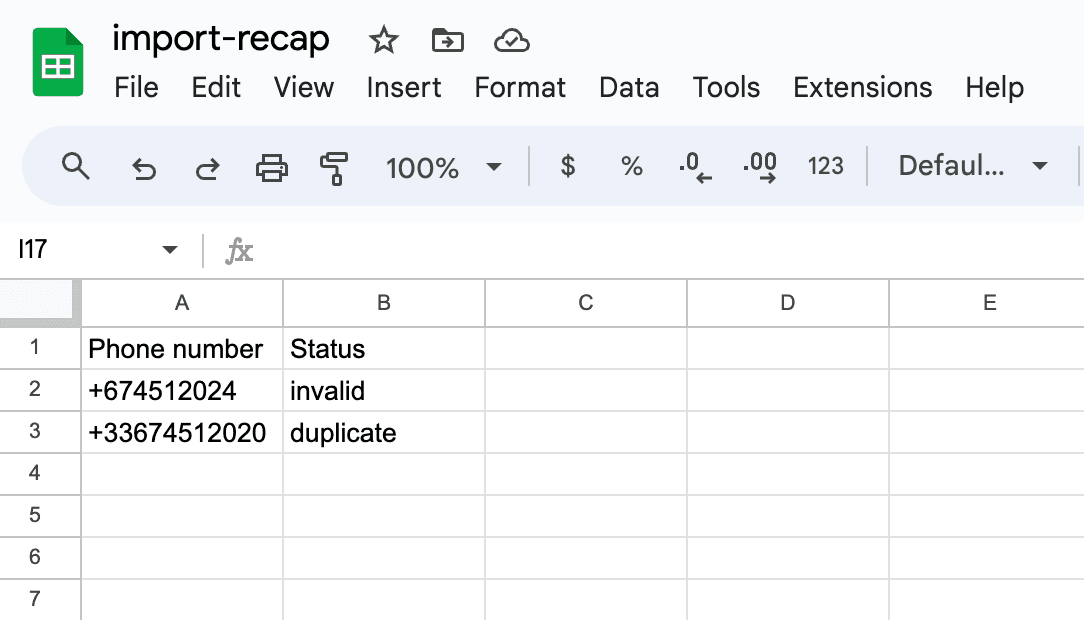Screen dimensions: 1084x620
Task: Decrease decimal places
Action: pos(695,166)
